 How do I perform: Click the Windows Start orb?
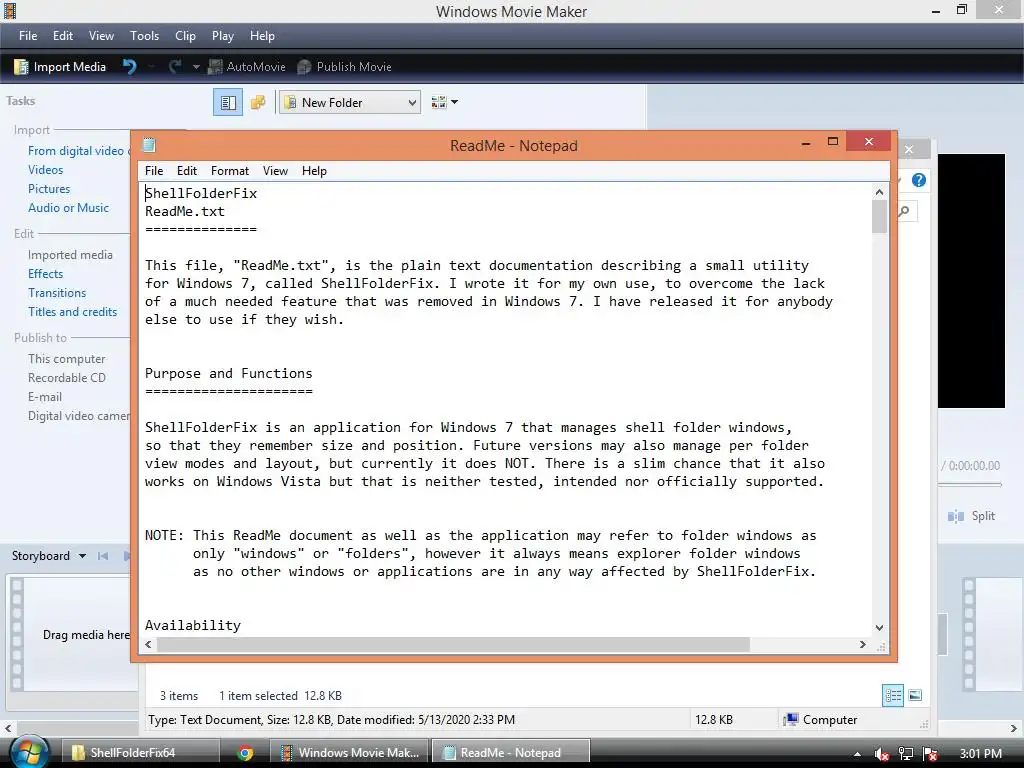28,753
